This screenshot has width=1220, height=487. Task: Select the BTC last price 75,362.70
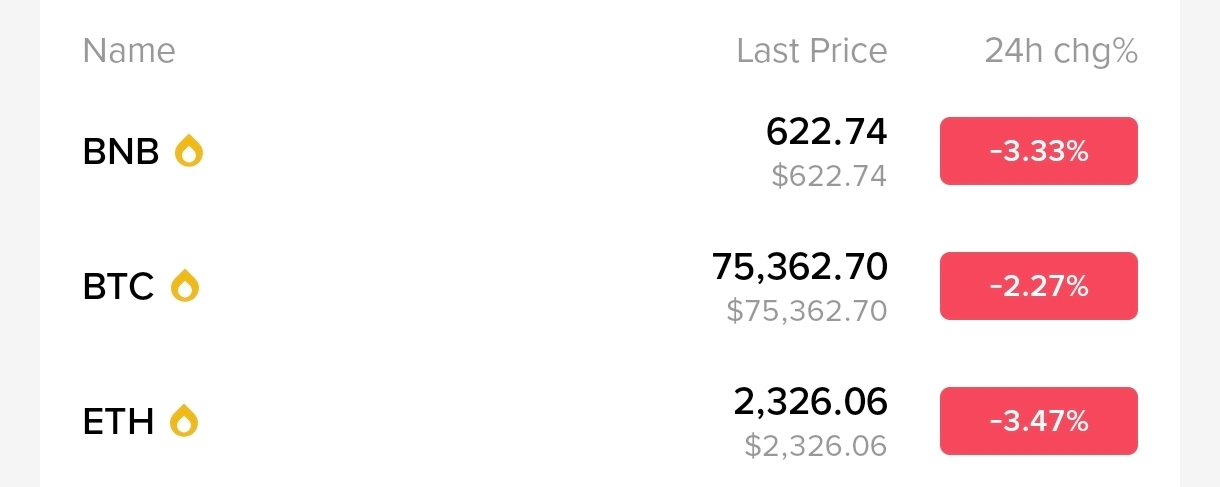(x=800, y=266)
